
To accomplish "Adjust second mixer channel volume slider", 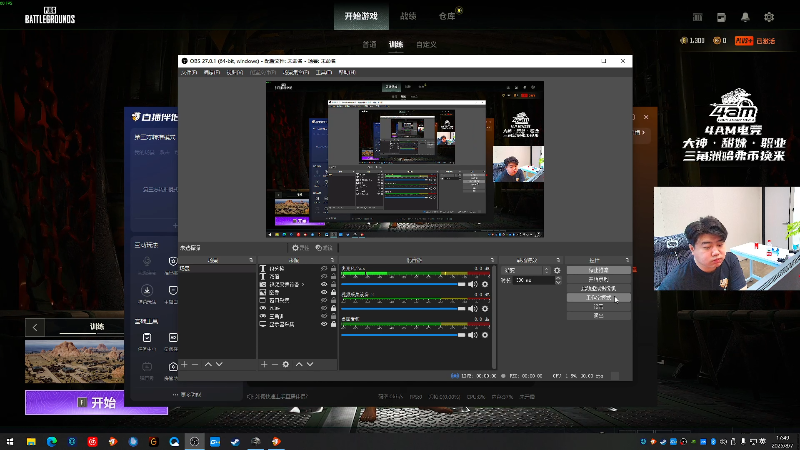I will pos(403,309).
